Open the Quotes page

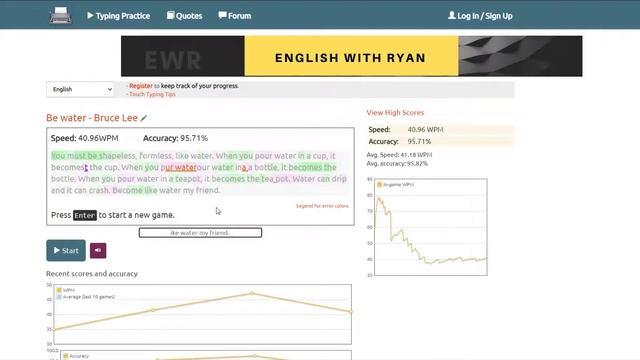point(184,16)
